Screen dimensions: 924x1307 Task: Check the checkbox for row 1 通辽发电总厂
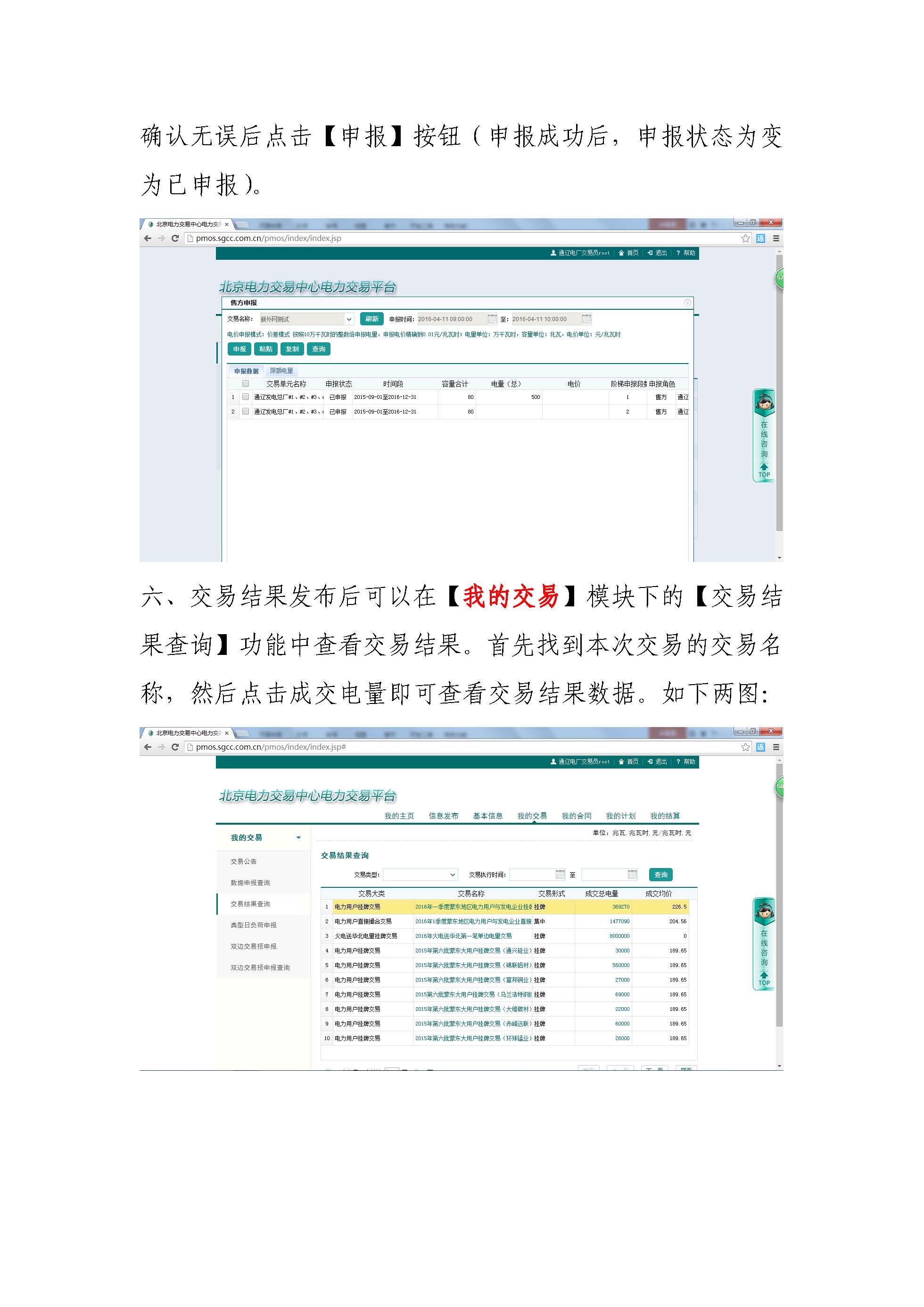[246, 397]
